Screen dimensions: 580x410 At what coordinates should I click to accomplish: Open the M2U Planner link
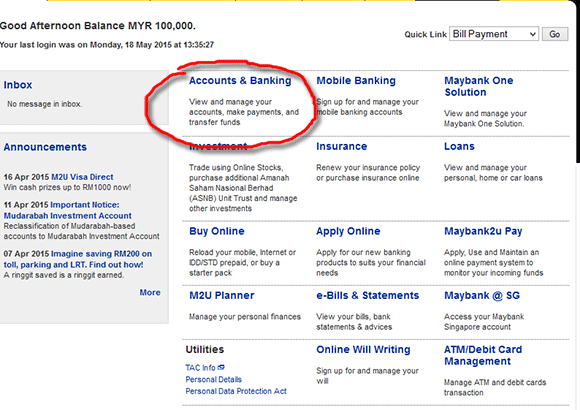[222, 296]
